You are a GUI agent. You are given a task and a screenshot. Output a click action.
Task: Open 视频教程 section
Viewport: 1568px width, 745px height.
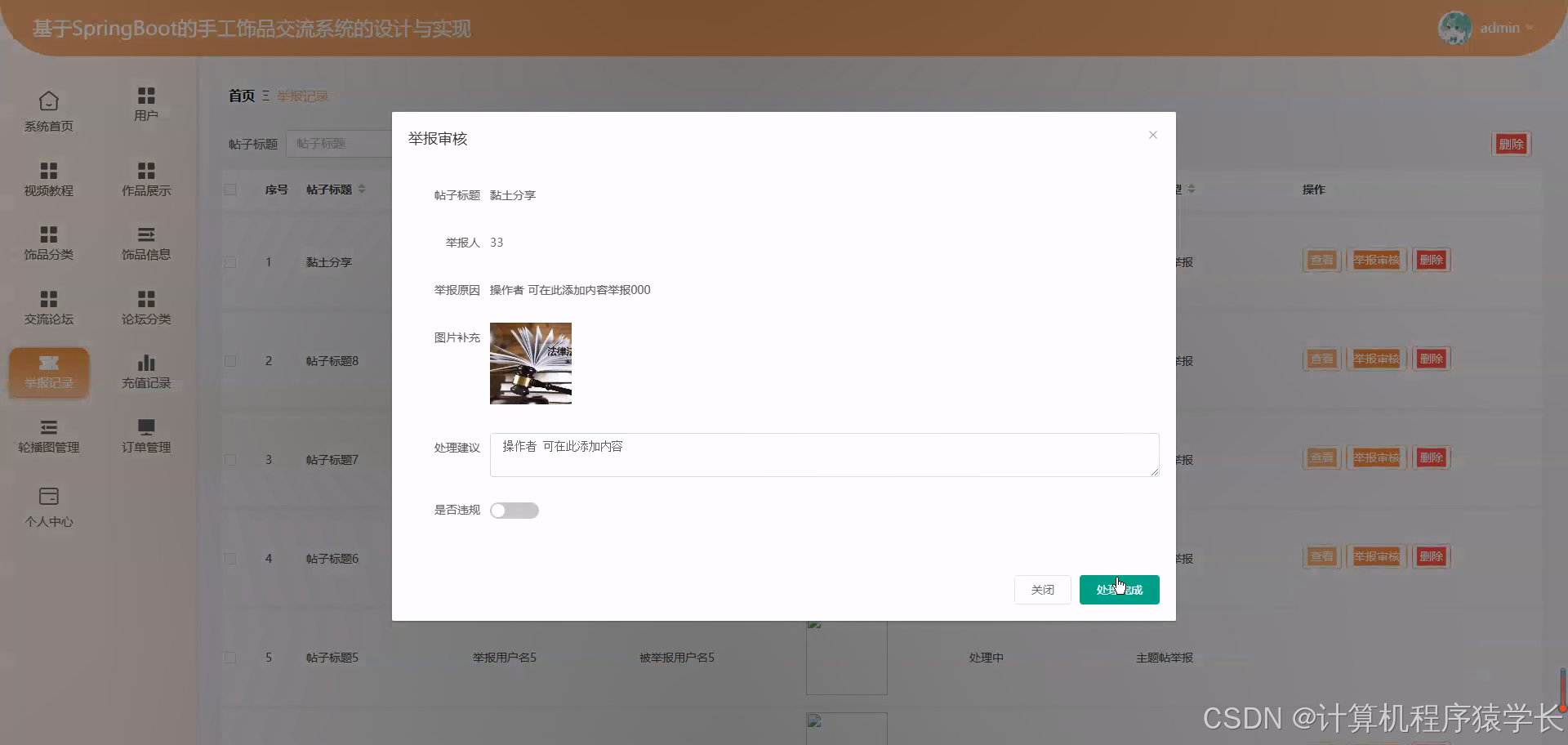point(48,178)
